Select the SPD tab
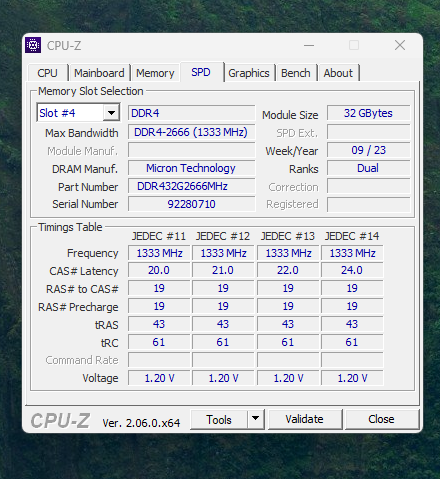Screen dimensions: 440x479 click(201, 72)
